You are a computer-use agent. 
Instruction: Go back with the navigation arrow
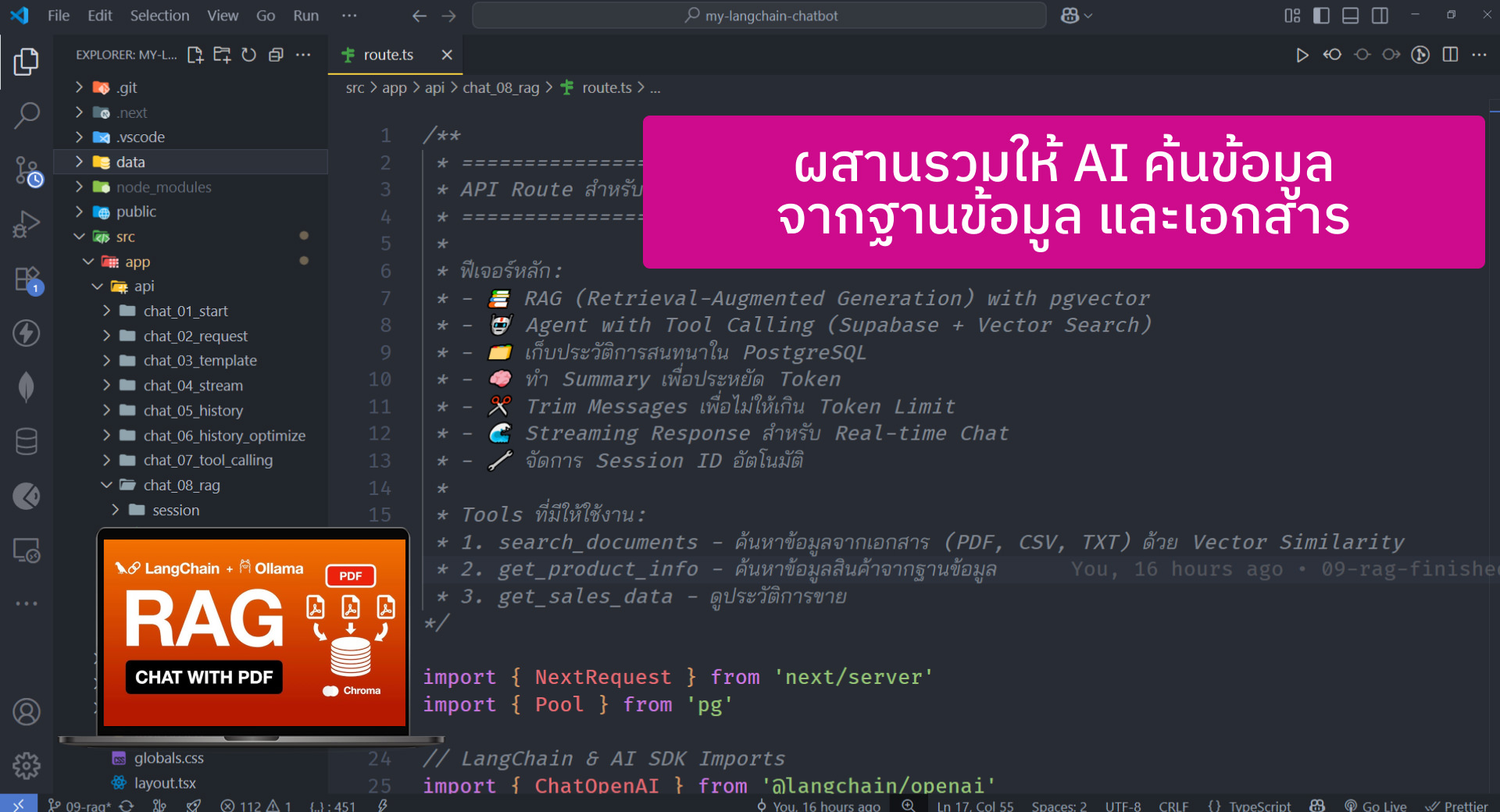(420, 16)
